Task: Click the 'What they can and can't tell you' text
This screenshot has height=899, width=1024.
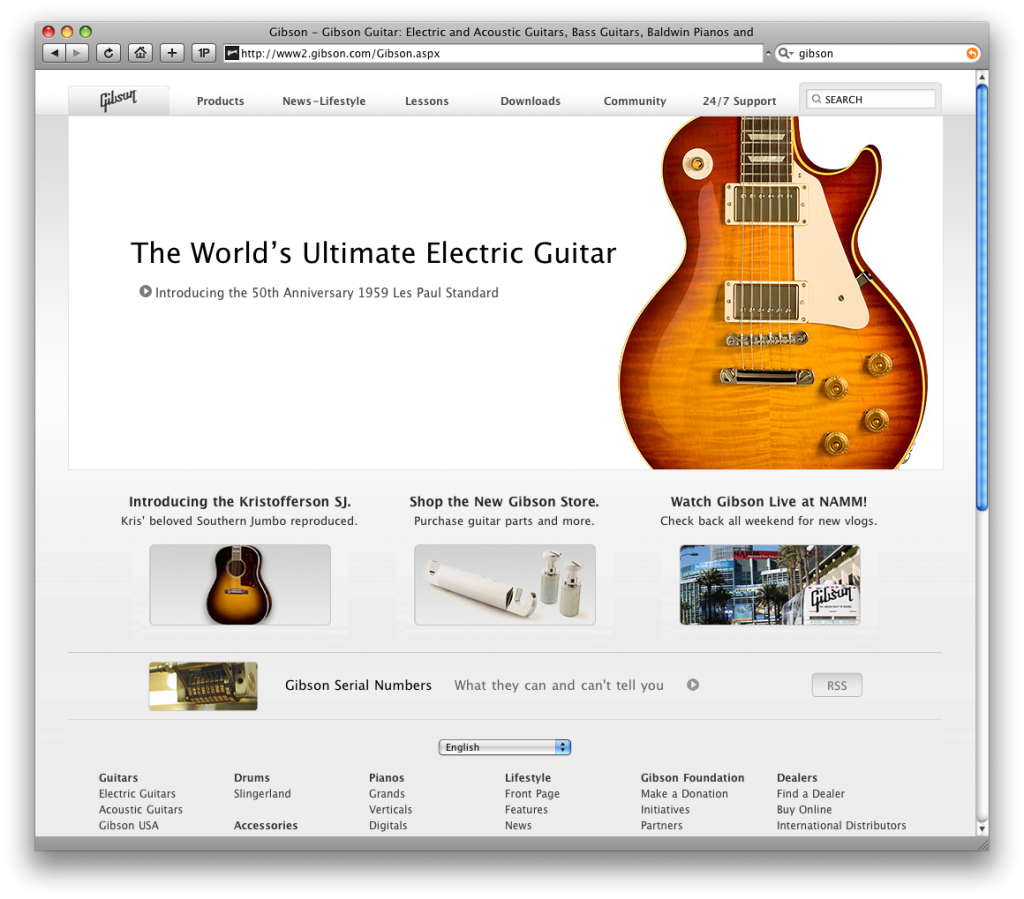Action: 559,685
